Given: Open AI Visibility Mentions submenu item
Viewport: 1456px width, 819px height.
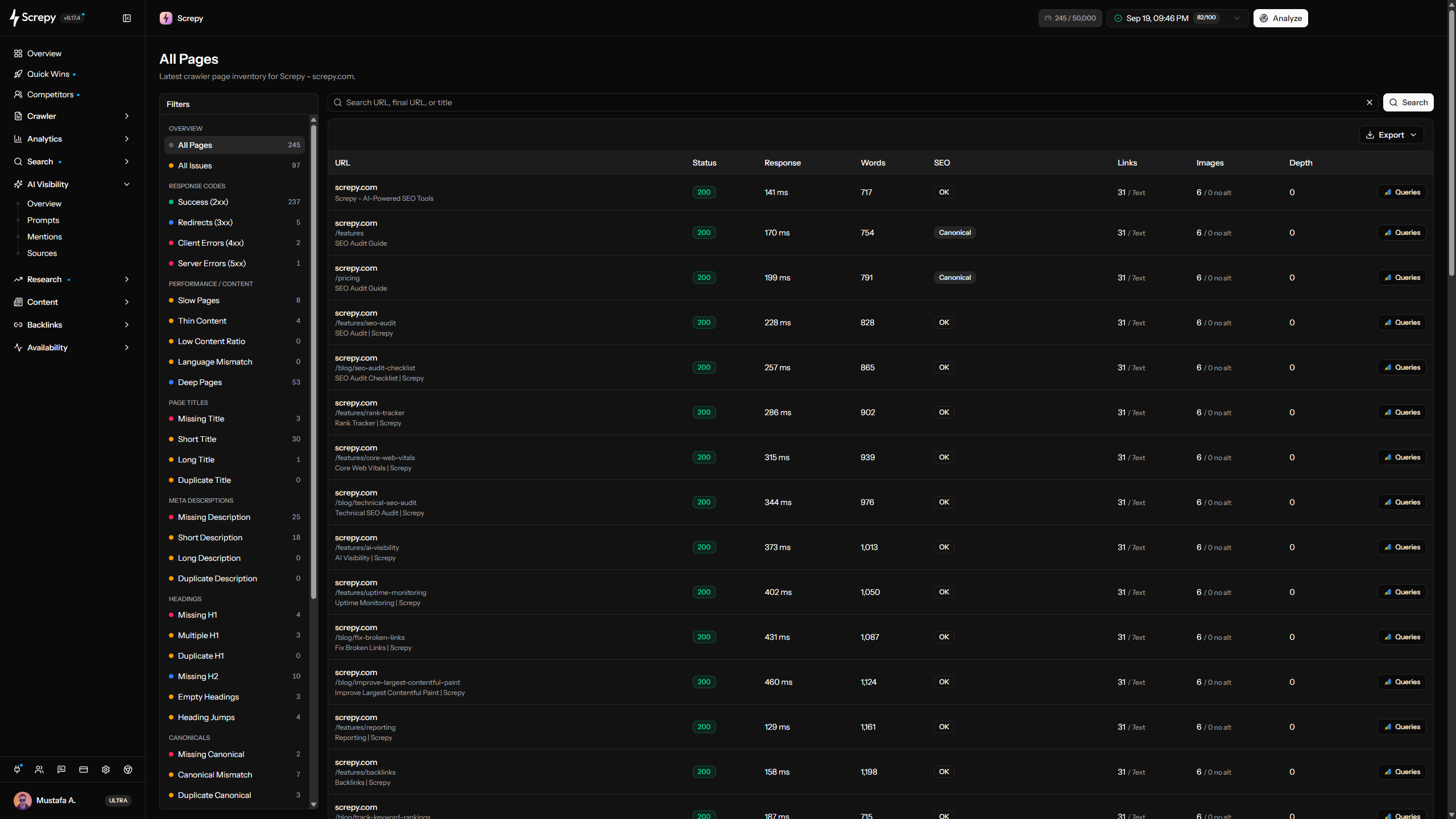Looking at the screenshot, I should (44, 237).
